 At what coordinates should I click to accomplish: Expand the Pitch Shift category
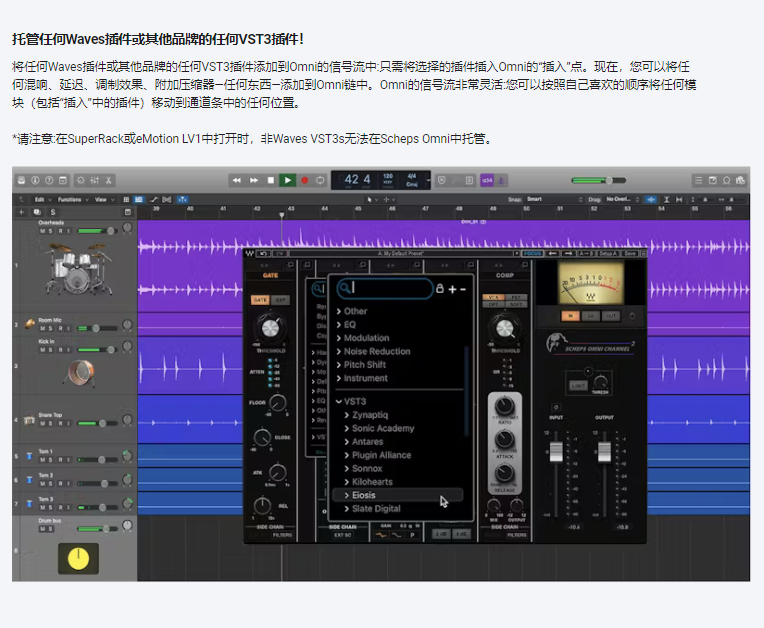[361, 364]
